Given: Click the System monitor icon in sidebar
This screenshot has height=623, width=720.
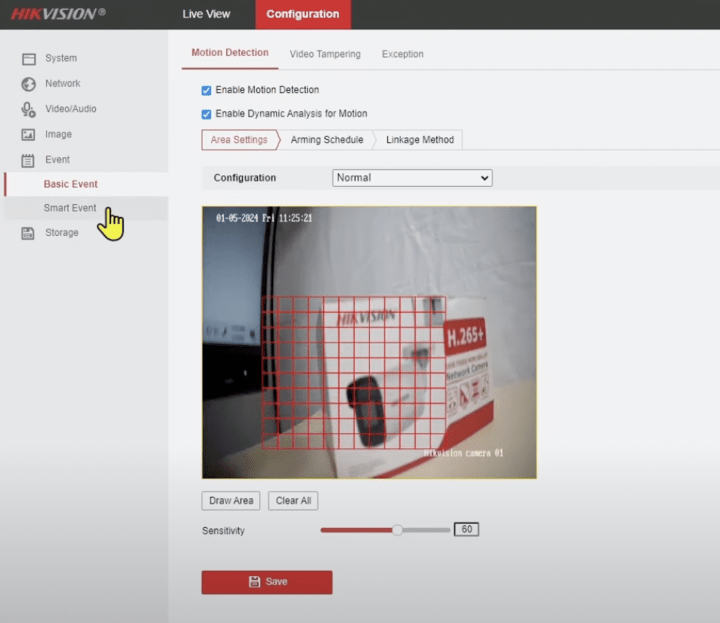Looking at the screenshot, I should pos(29,59).
